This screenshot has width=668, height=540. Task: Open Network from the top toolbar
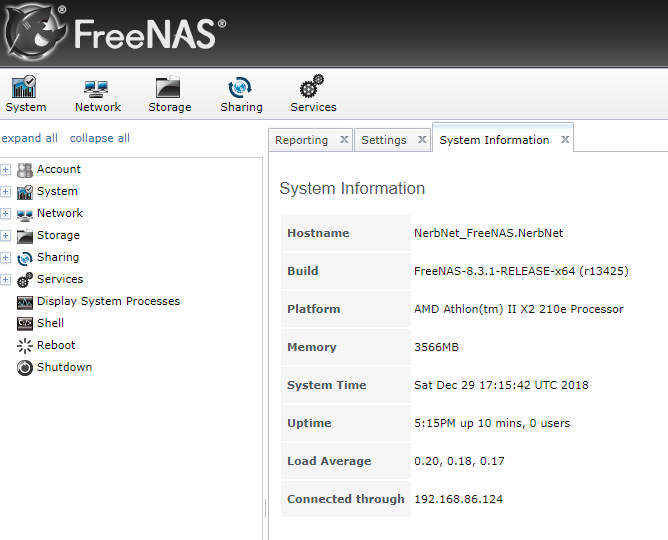[x=98, y=94]
